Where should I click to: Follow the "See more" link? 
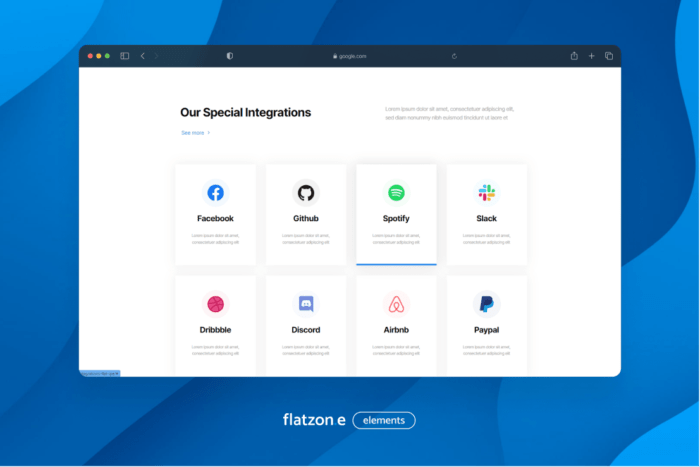pos(192,132)
